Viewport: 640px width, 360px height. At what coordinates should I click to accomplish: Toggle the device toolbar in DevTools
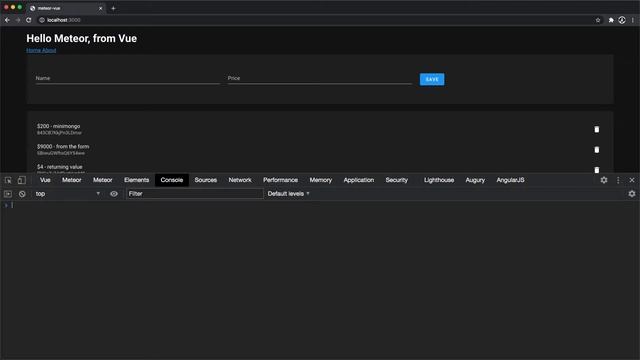tap(22, 180)
